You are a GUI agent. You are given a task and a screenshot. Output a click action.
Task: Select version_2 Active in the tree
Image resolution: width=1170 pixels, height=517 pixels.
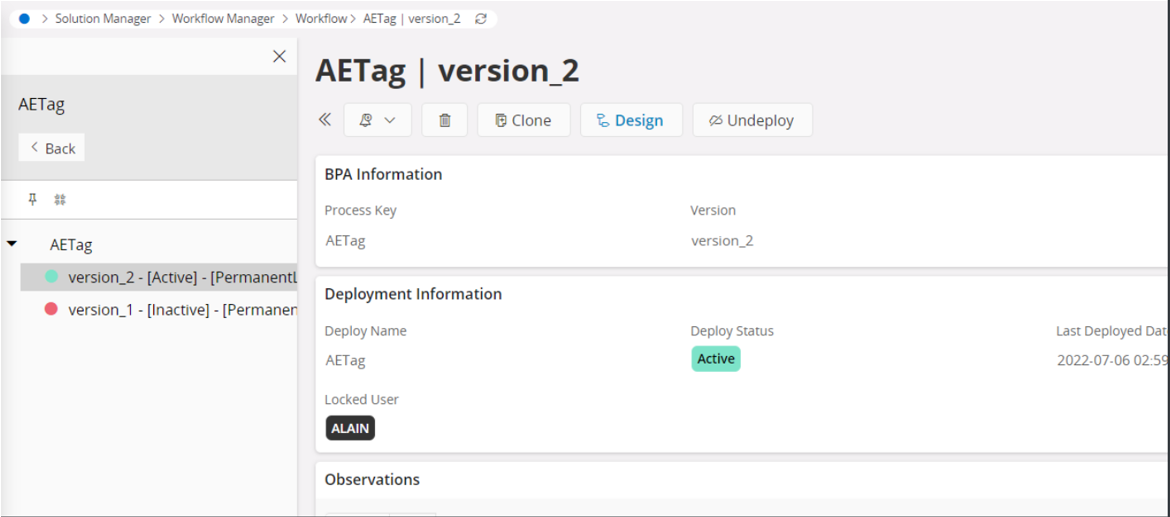tap(170, 277)
